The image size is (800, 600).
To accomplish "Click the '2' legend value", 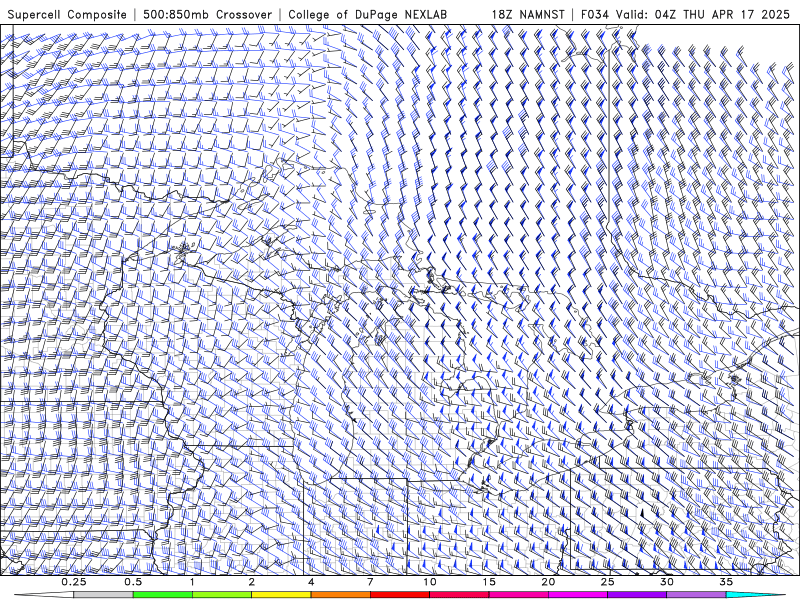I will click(x=252, y=582).
